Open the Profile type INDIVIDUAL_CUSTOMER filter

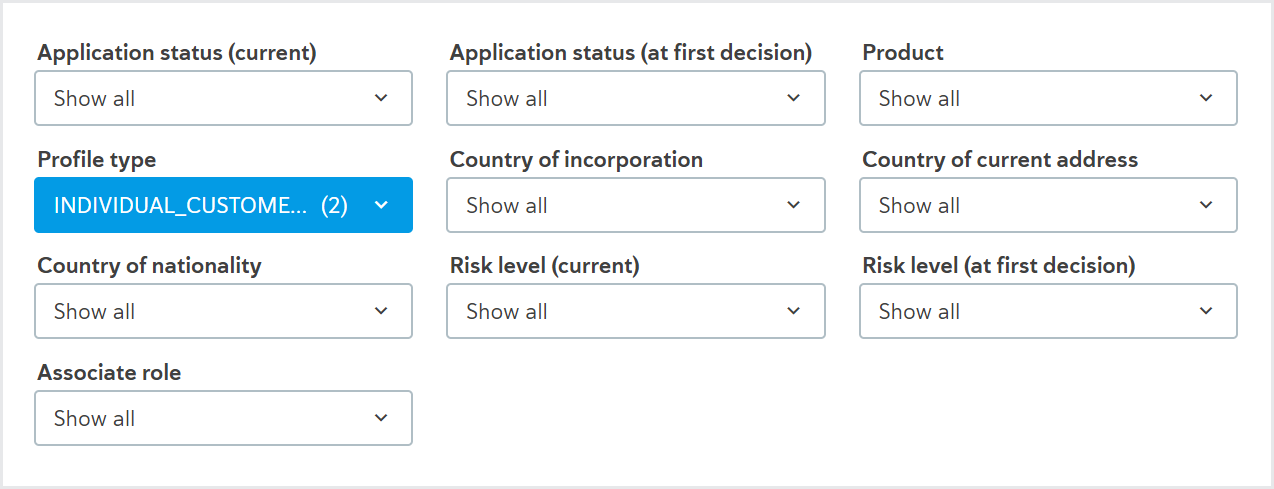(223, 205)
